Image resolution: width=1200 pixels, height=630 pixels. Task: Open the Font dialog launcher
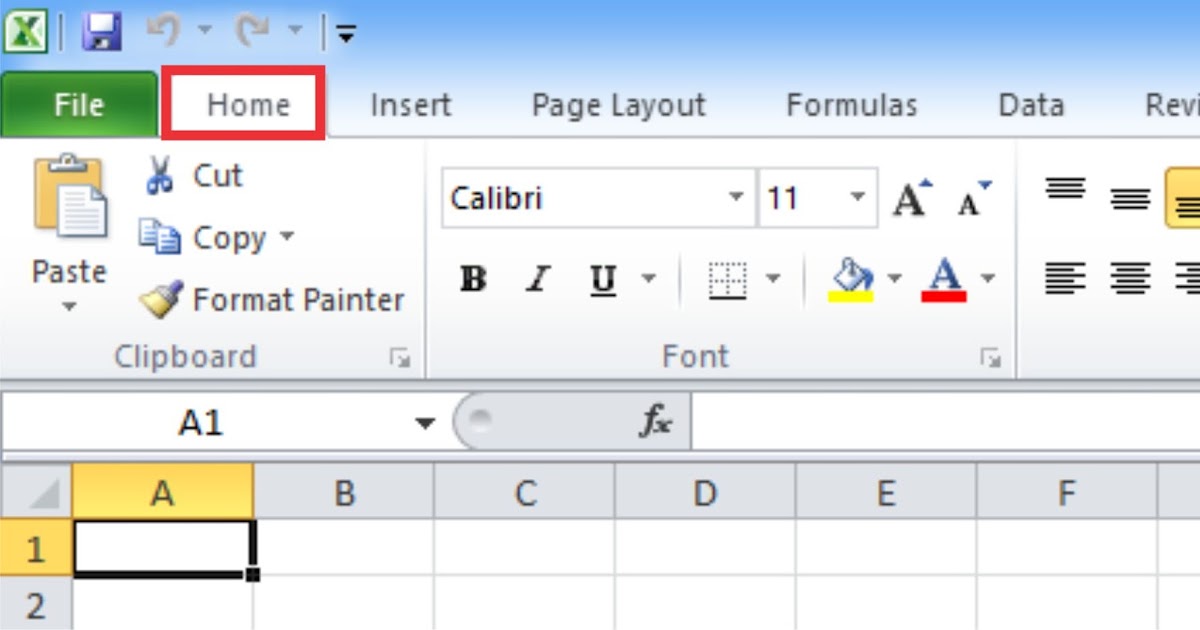pyautogui.click(x=990, y=358)
